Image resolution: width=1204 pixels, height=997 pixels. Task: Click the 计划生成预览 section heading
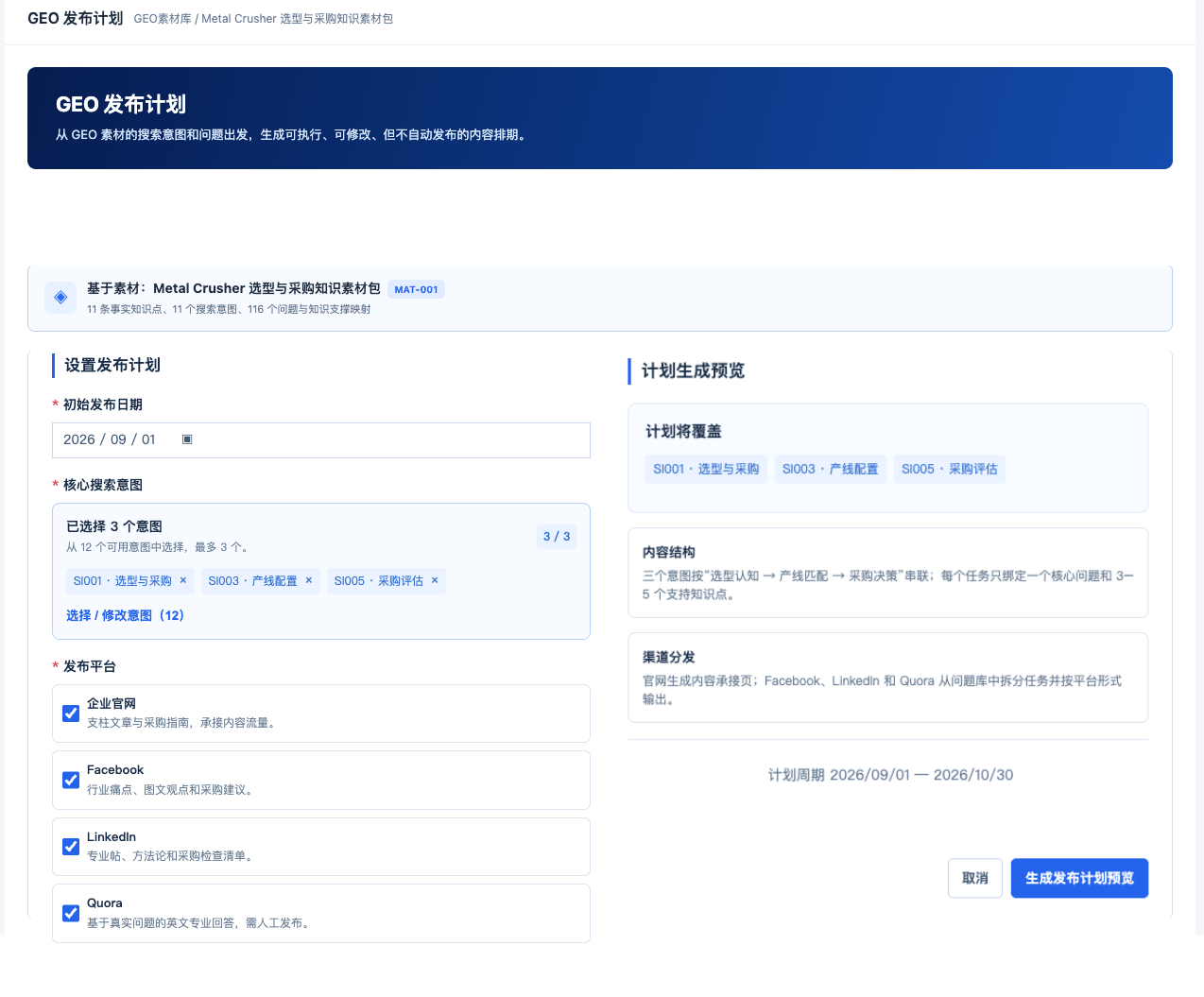(x=693, y=370)
